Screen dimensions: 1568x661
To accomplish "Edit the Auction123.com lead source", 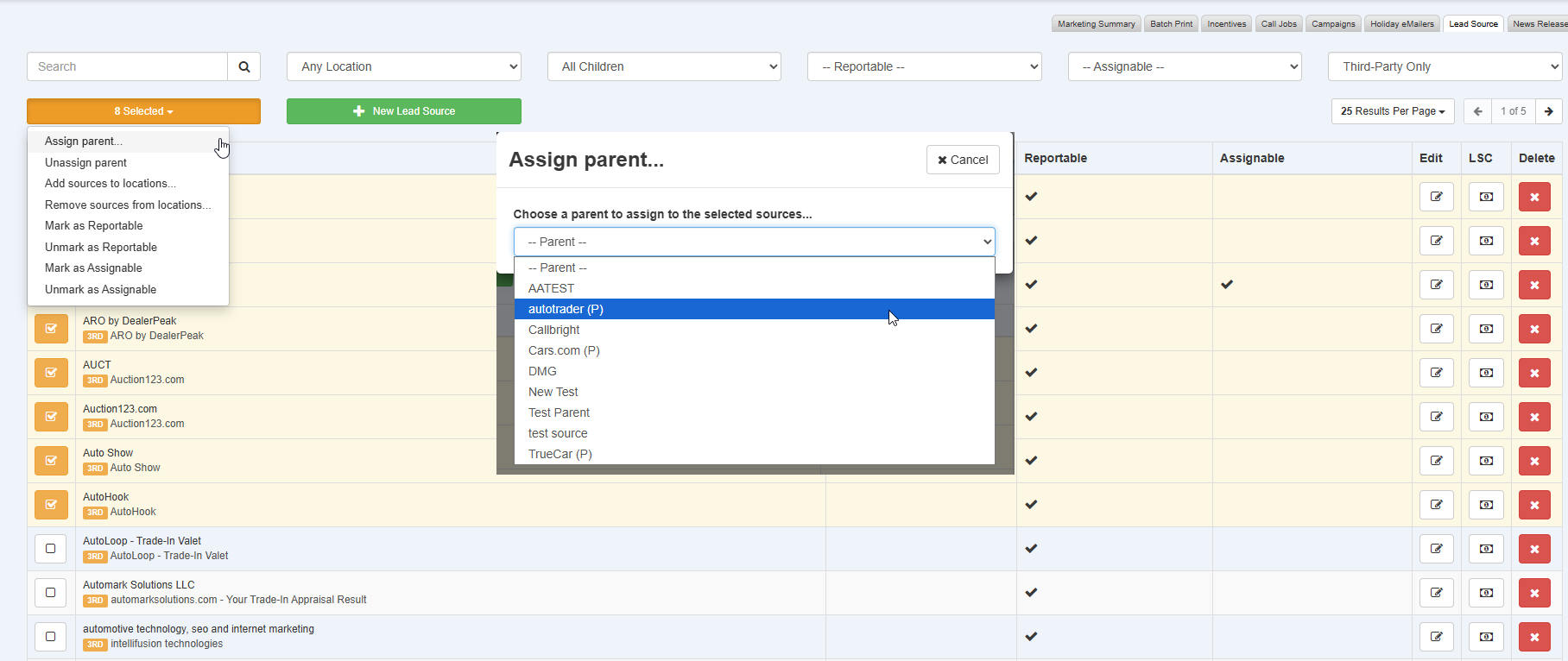I will pyautogui.click(x=1437, y=417).
